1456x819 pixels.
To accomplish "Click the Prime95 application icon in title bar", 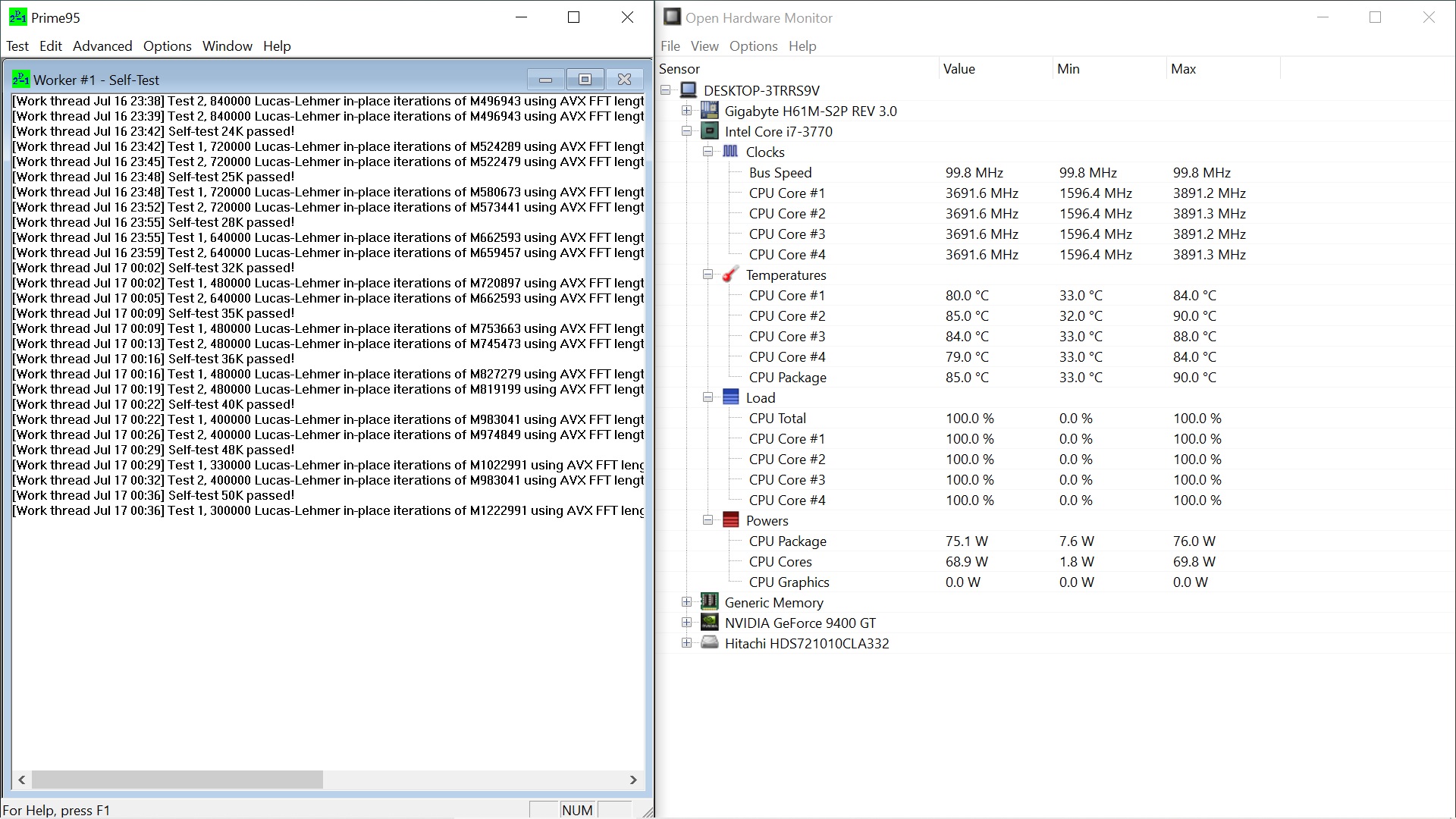I will click(x=18, y=17).
